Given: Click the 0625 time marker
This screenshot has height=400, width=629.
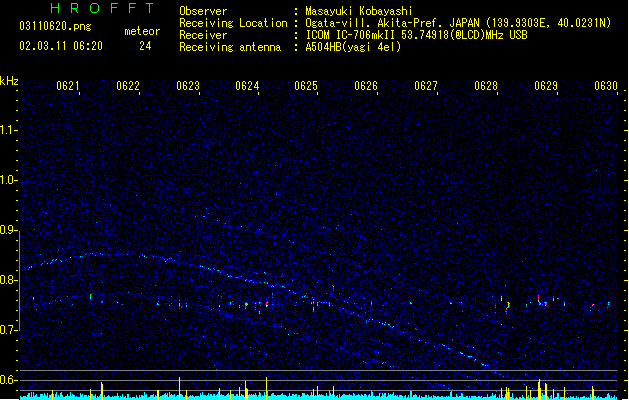Looking at the screenshot, I should [x=306, y=86].
